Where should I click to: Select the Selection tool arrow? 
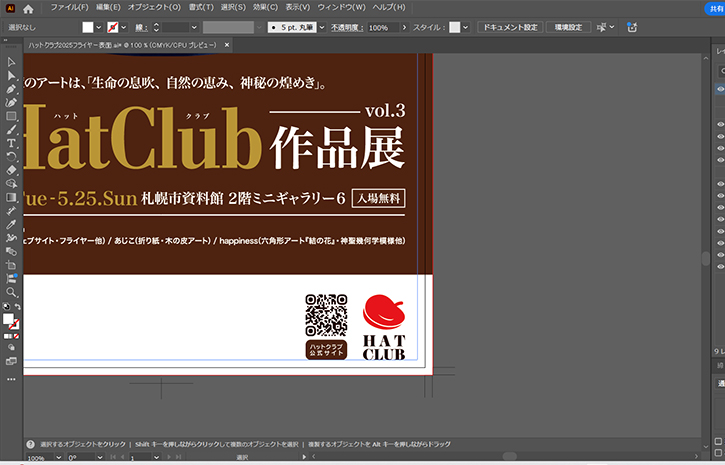click(x=11, y=62)
